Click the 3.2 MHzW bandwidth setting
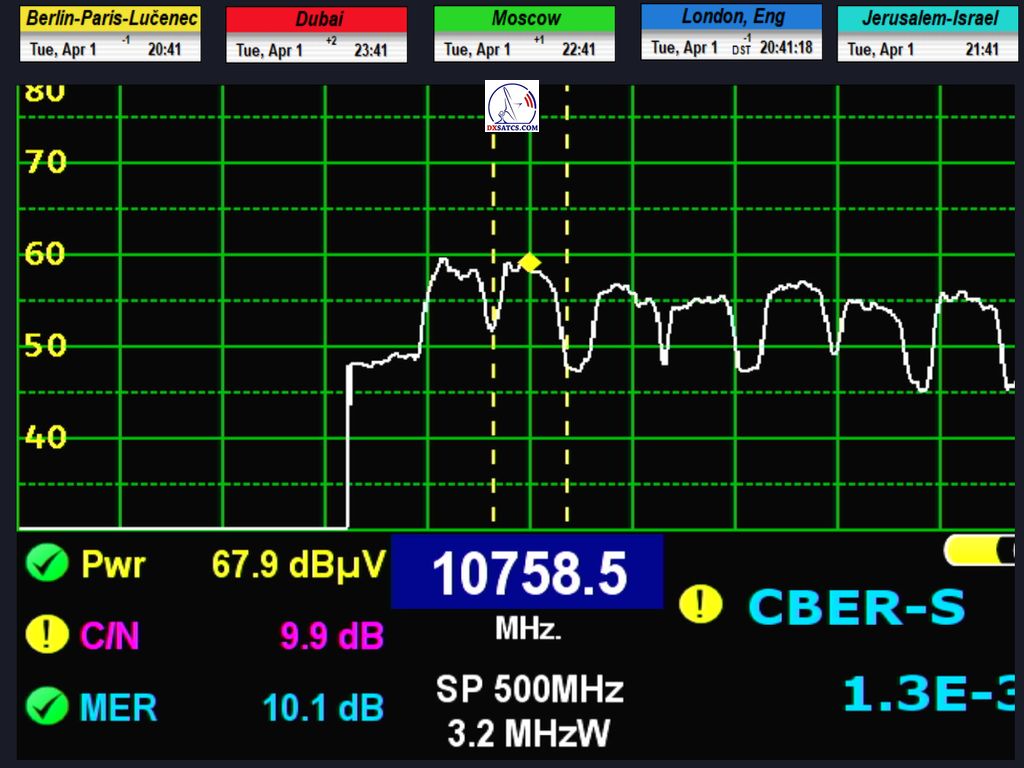The width and height of the screenshot is (1024, 768). tap(529, 733)
